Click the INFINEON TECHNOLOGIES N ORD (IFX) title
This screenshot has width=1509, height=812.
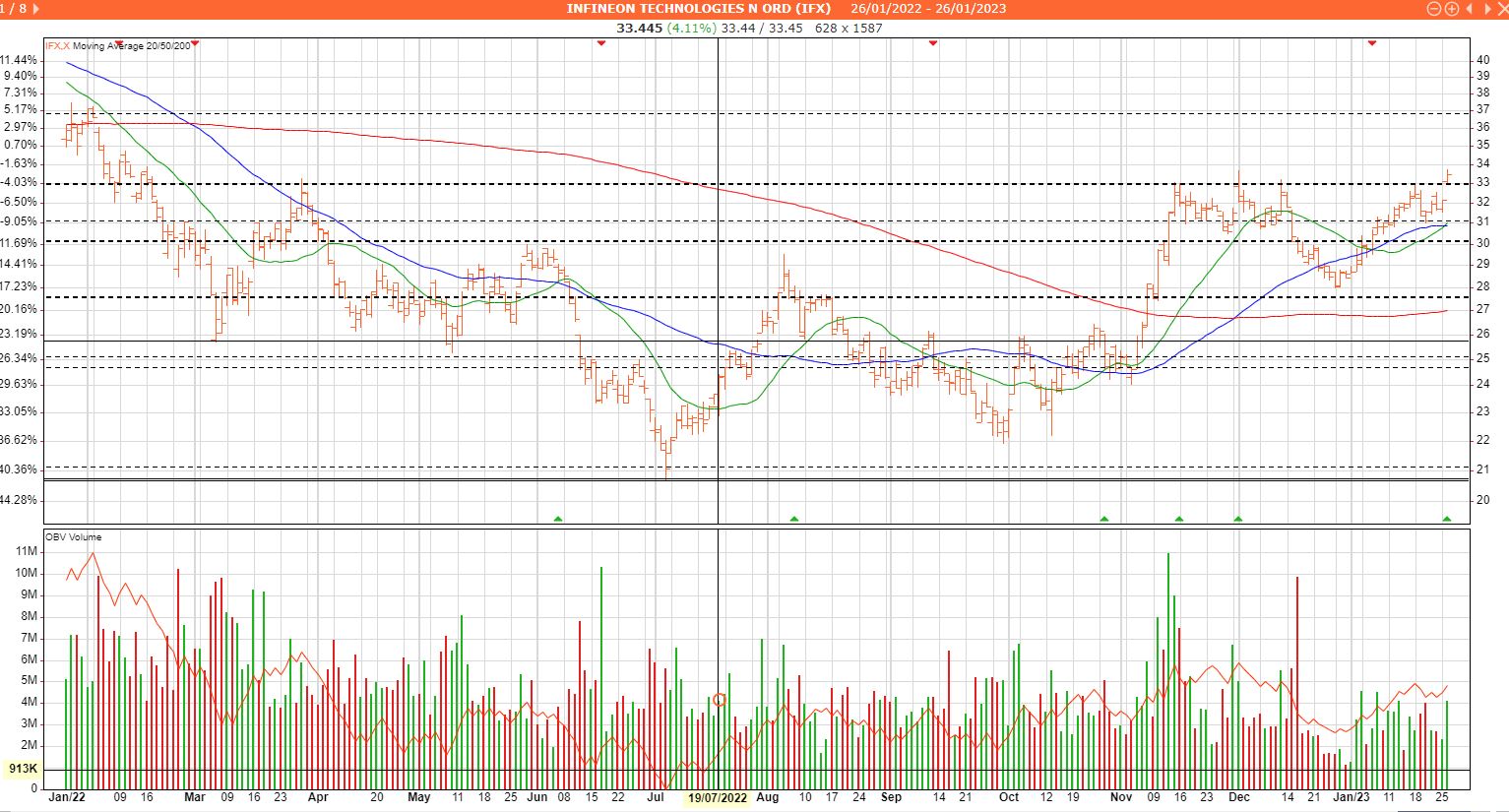click(698, 9)
